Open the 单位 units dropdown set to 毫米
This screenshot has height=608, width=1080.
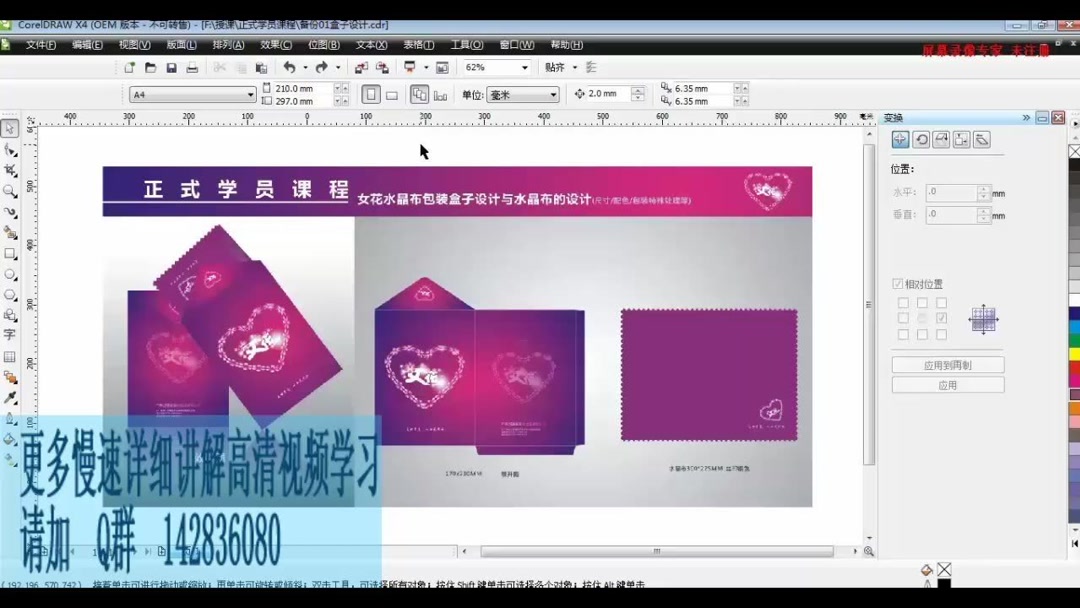552,94
